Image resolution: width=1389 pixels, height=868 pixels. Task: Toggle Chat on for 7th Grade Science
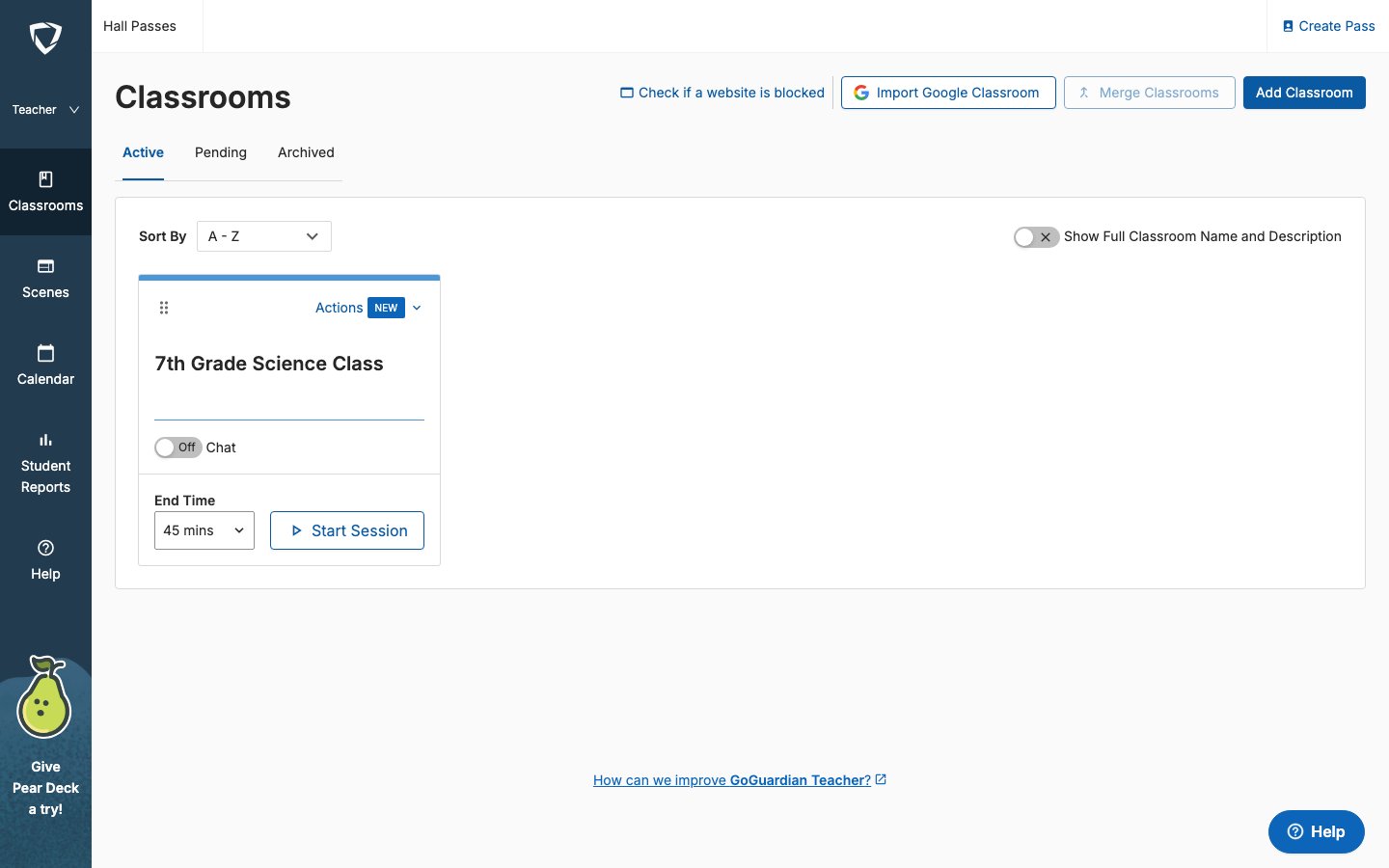178,448
